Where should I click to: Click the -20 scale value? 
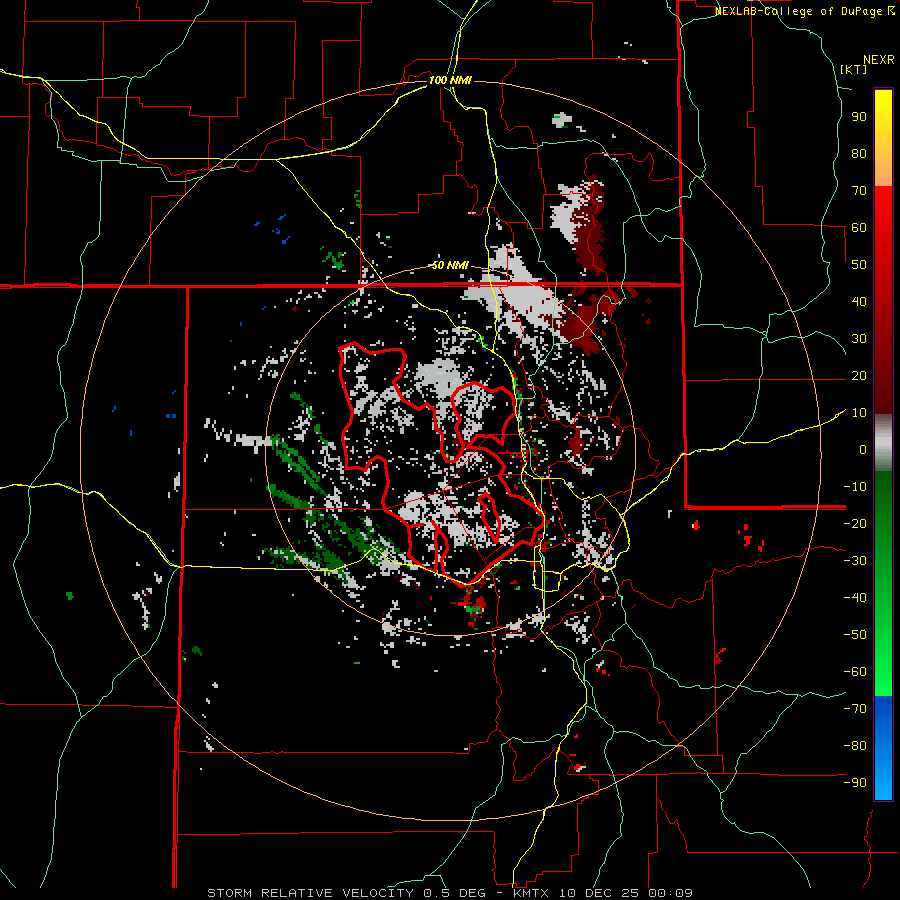pos(855,523)
